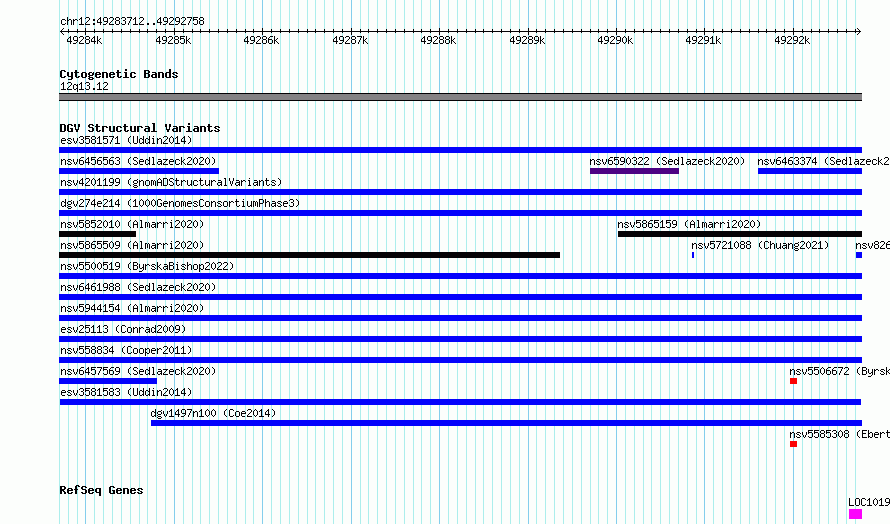890x524 pixels.
Task: Click the esv25113 (Conrad2009) label
Action: pyautogui.click(x=123, y=329)
